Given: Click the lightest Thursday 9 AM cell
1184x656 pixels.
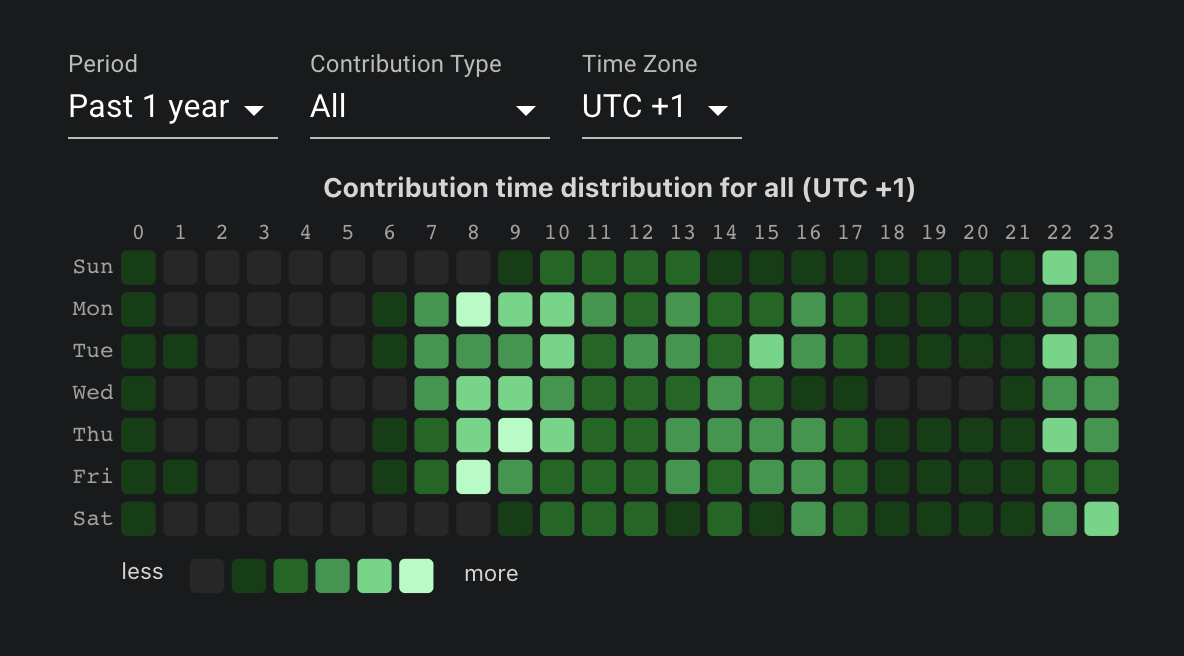Looking at the screenshot, I should 515,434.
